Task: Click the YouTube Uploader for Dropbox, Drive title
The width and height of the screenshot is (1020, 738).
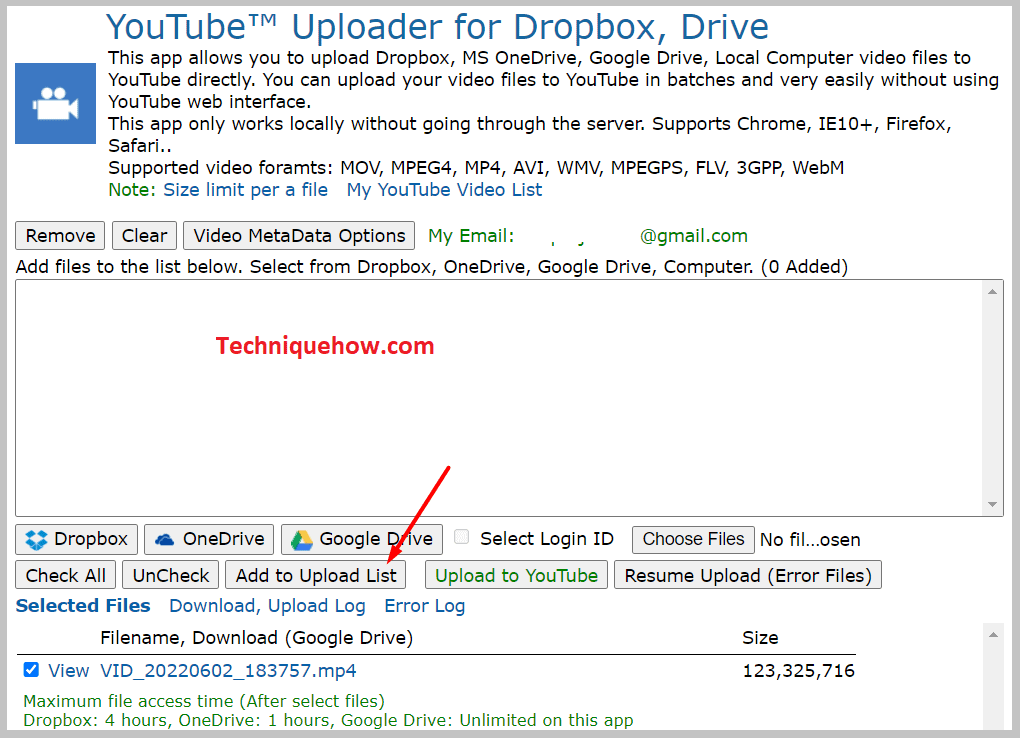Action: 437,27
